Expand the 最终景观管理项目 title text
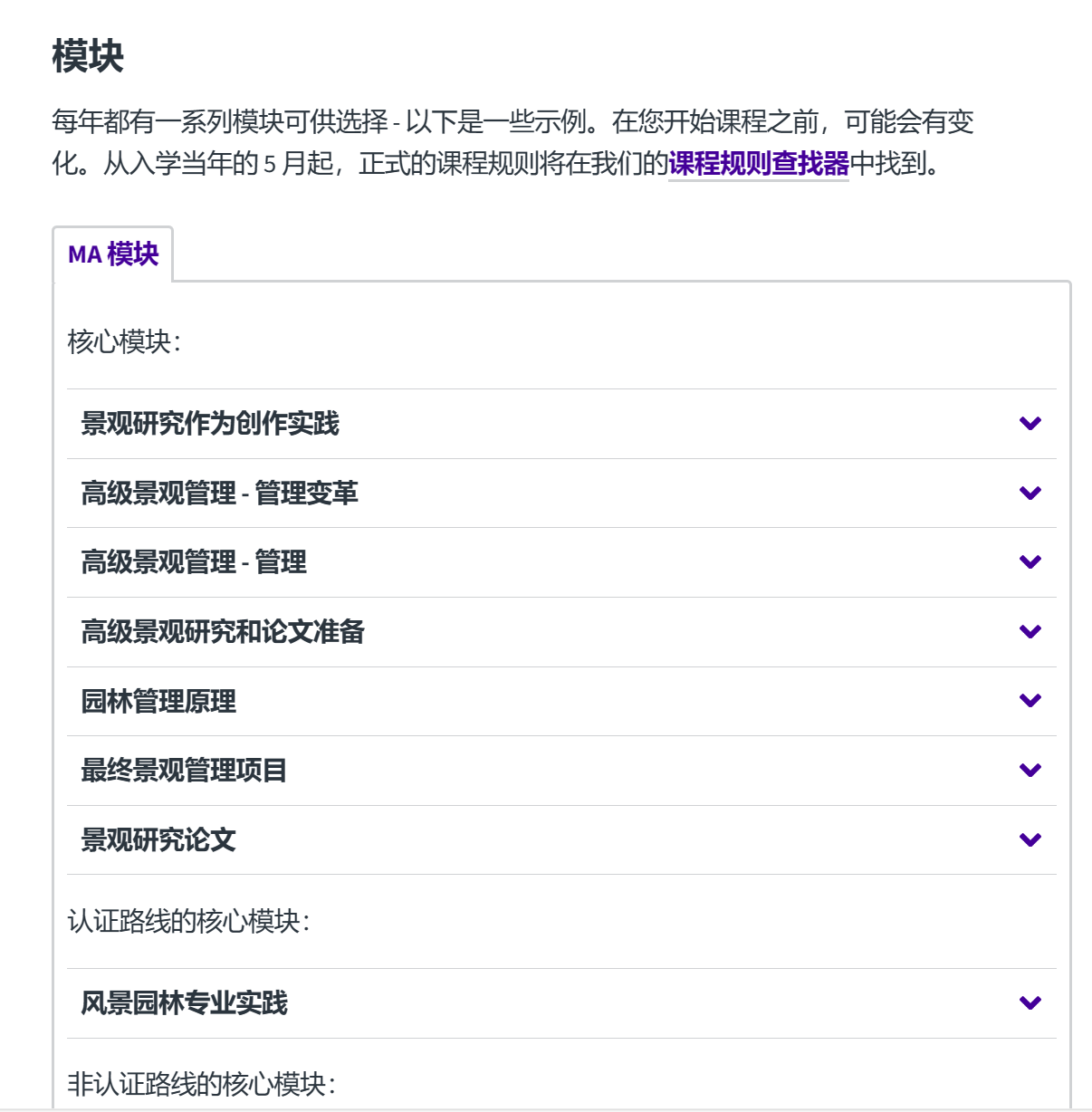The width and height of the screenshot is (1092, 1112). pos(184,771)
